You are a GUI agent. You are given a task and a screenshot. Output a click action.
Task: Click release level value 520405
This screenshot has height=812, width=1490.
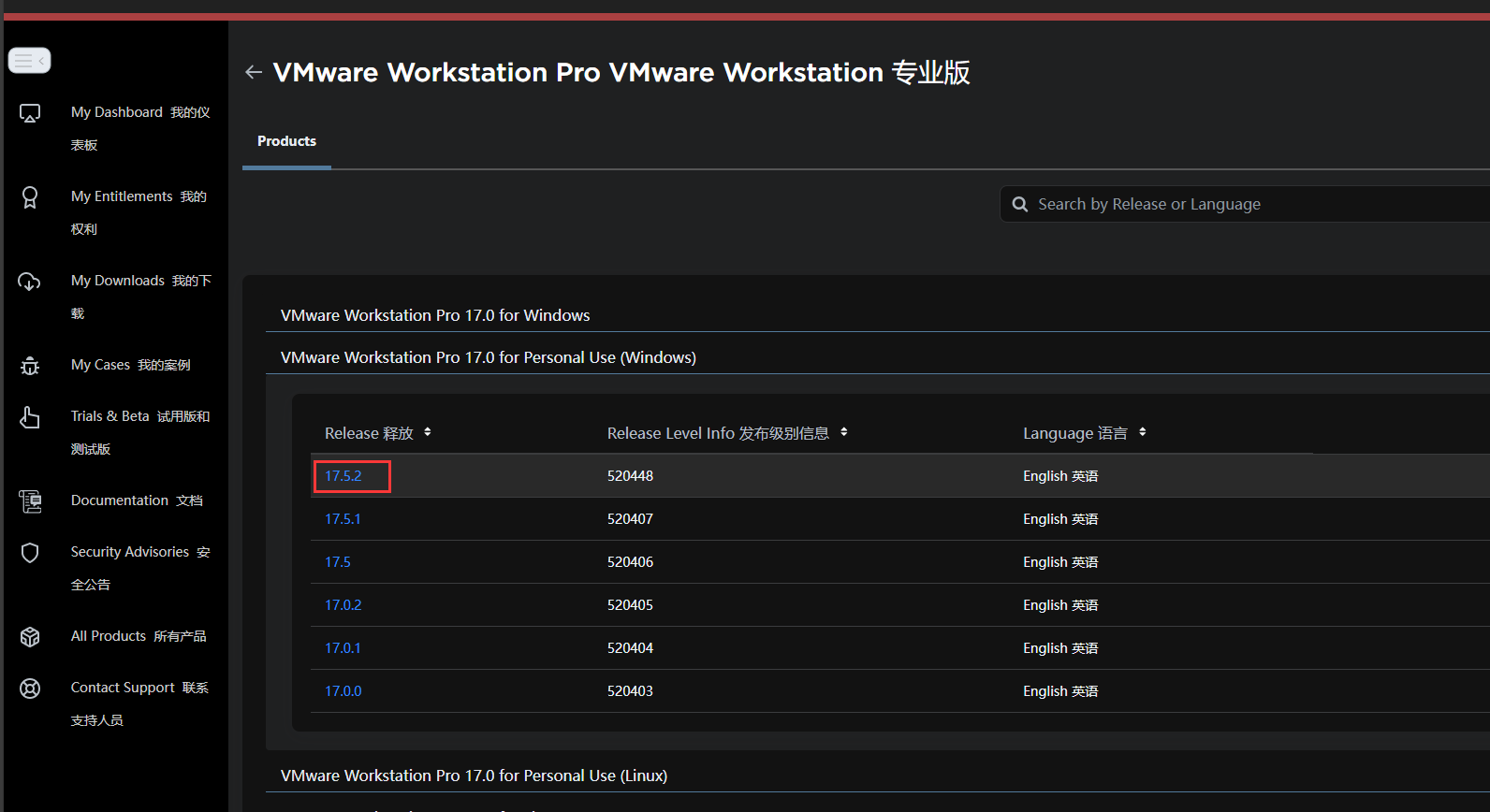click(631, 605)
